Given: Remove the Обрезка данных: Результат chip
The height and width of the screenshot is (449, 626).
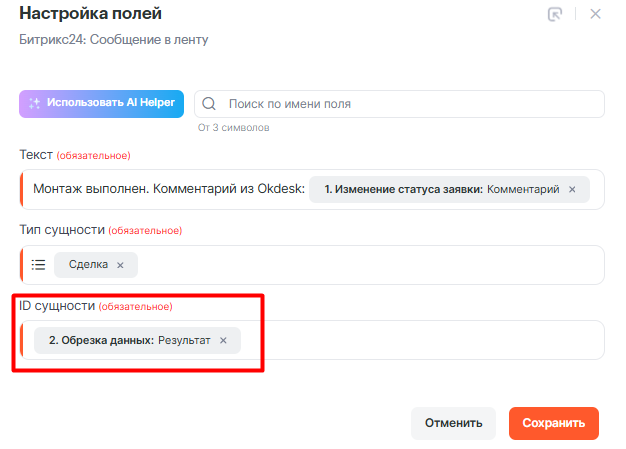Looking at the screenshot, I should [x=223, y=340].
